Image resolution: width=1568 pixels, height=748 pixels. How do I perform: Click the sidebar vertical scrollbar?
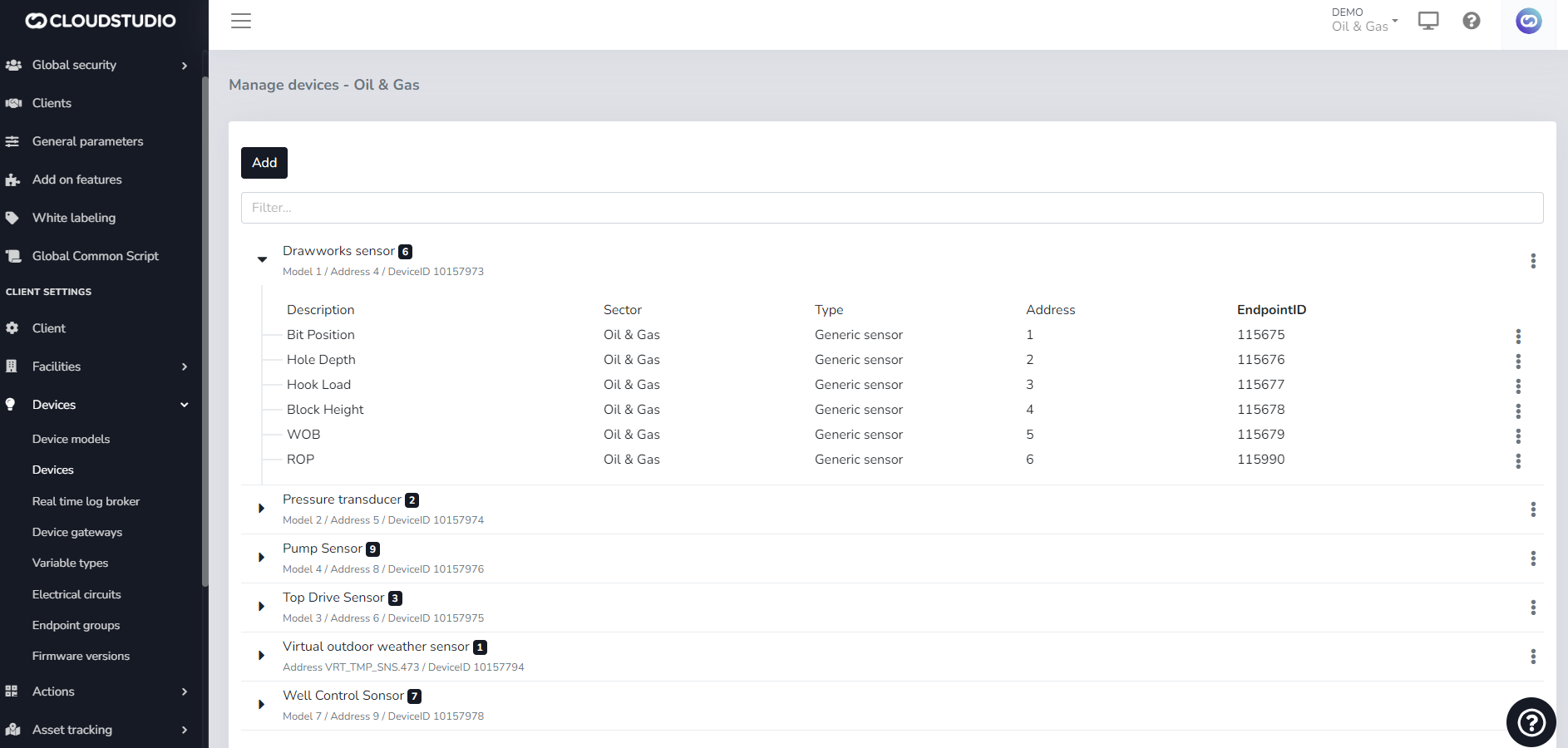(x=205, y=332)
